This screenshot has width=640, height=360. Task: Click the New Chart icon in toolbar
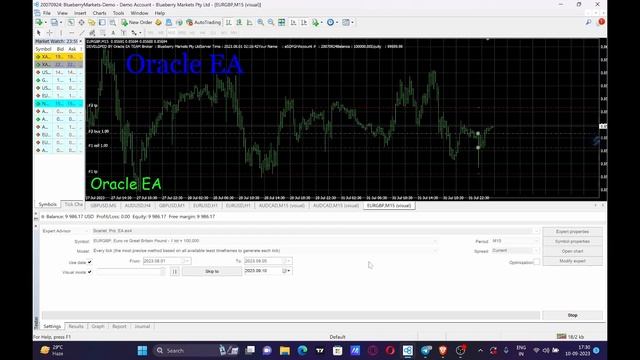pos(39,22)
